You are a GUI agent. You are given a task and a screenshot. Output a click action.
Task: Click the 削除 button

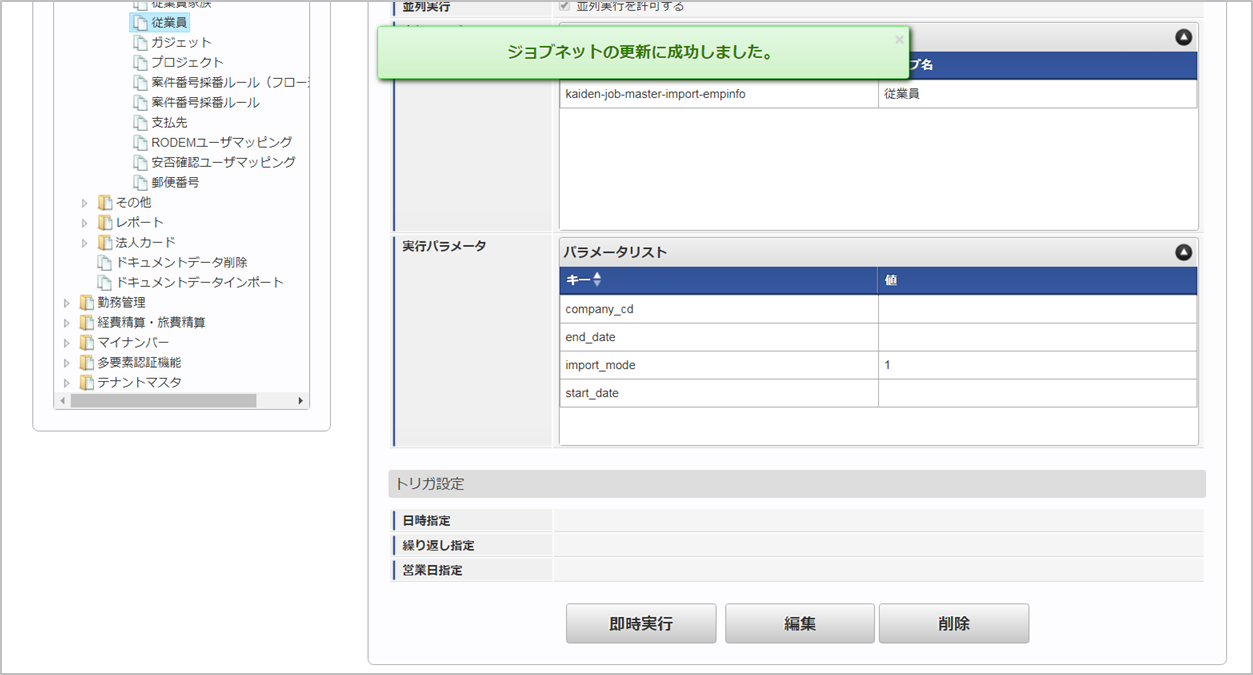[953, 623]
